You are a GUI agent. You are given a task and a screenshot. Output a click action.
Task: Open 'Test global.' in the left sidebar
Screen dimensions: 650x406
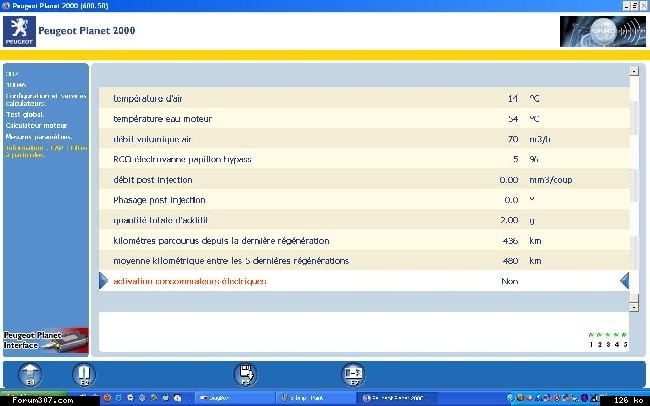point(25,114)
